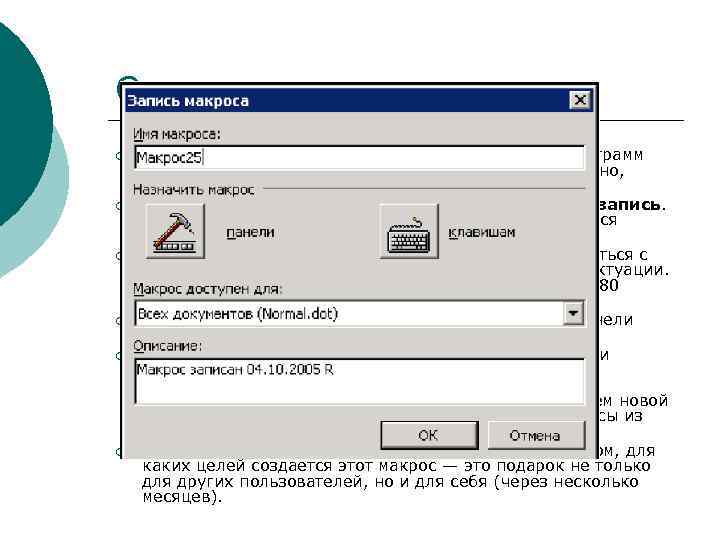
Task: Select the 'Всех документов (Normal.dot)' combo box
Action: coord(360,314)
